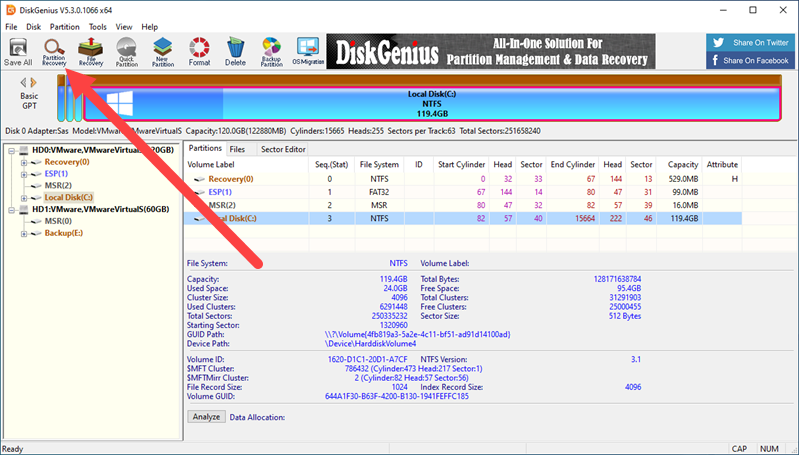Select Backup(E:) in the disk tree
The image size is (799, 455).
point(64,233)
